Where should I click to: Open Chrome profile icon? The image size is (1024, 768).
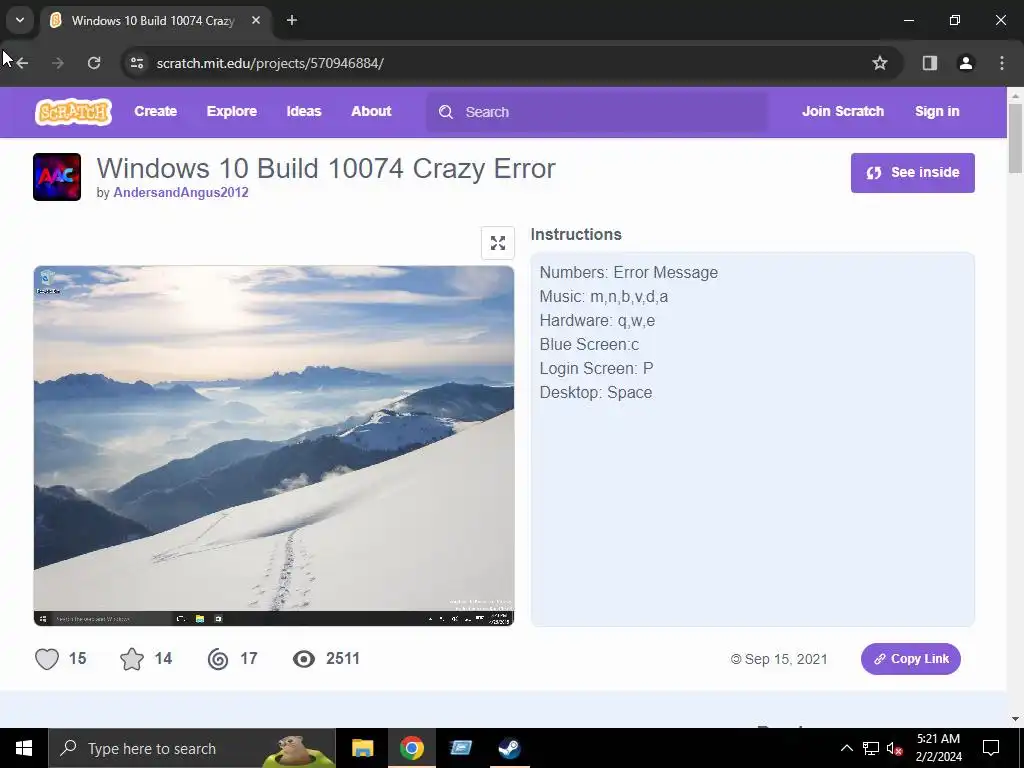[x=965, y=63]
